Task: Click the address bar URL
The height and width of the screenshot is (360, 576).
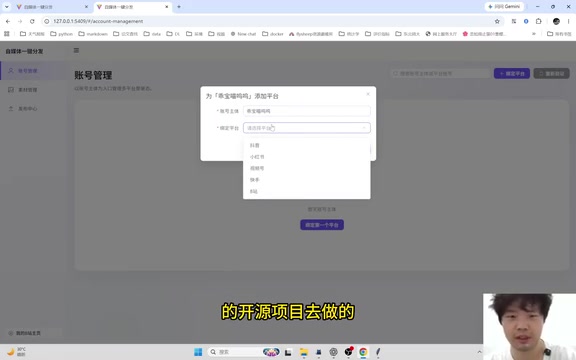Action: (x=98, y=21)
